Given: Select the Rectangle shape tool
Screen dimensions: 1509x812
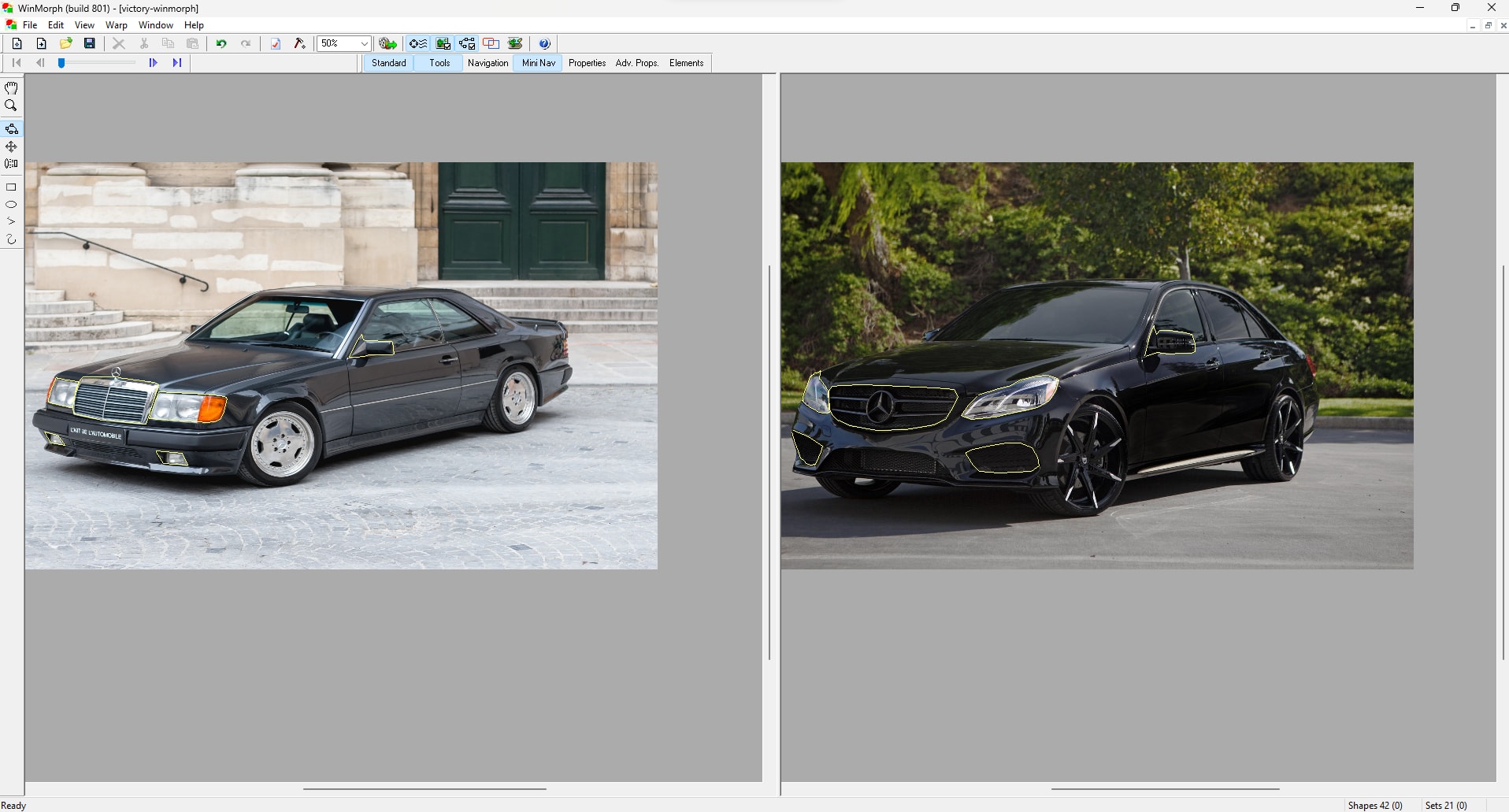Looking at the screenshot, I should tap(11, 187).
